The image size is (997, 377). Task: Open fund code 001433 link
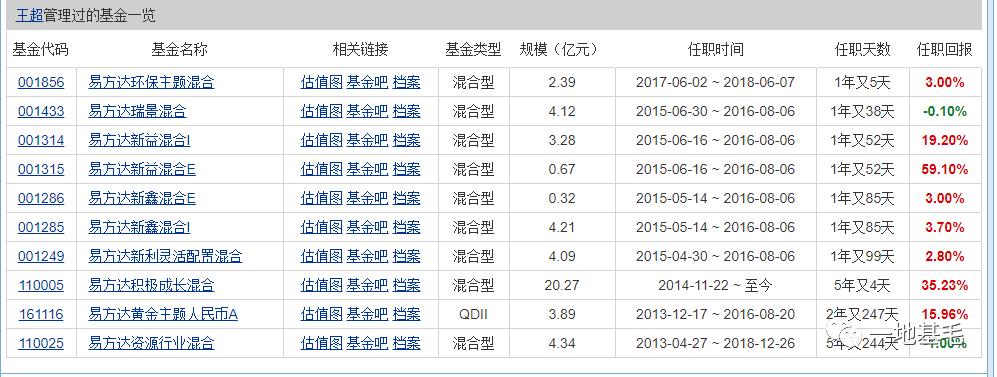pyautogui.click(x=41, y=111)
